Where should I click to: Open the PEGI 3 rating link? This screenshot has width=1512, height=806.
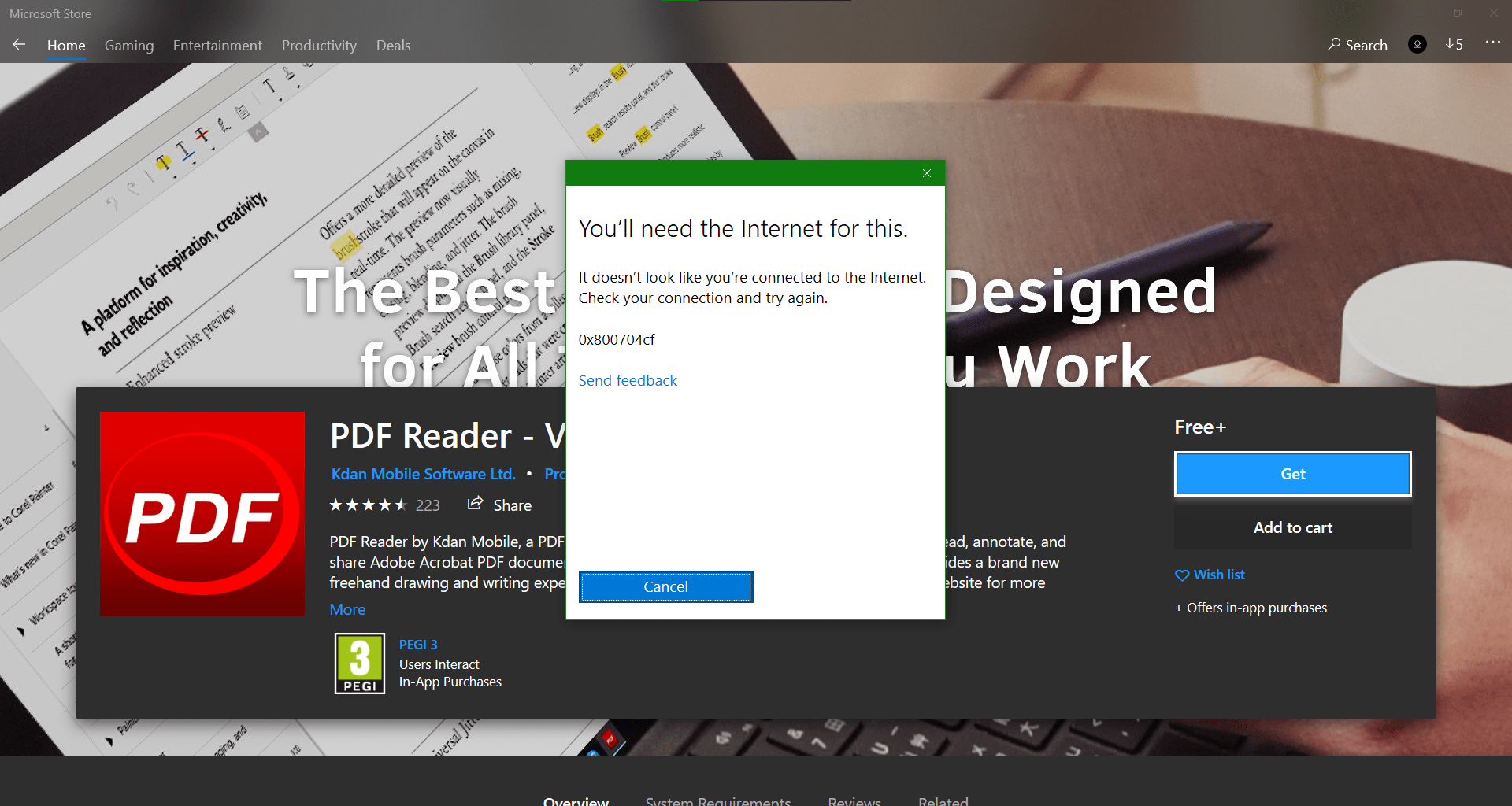[418, 645]
